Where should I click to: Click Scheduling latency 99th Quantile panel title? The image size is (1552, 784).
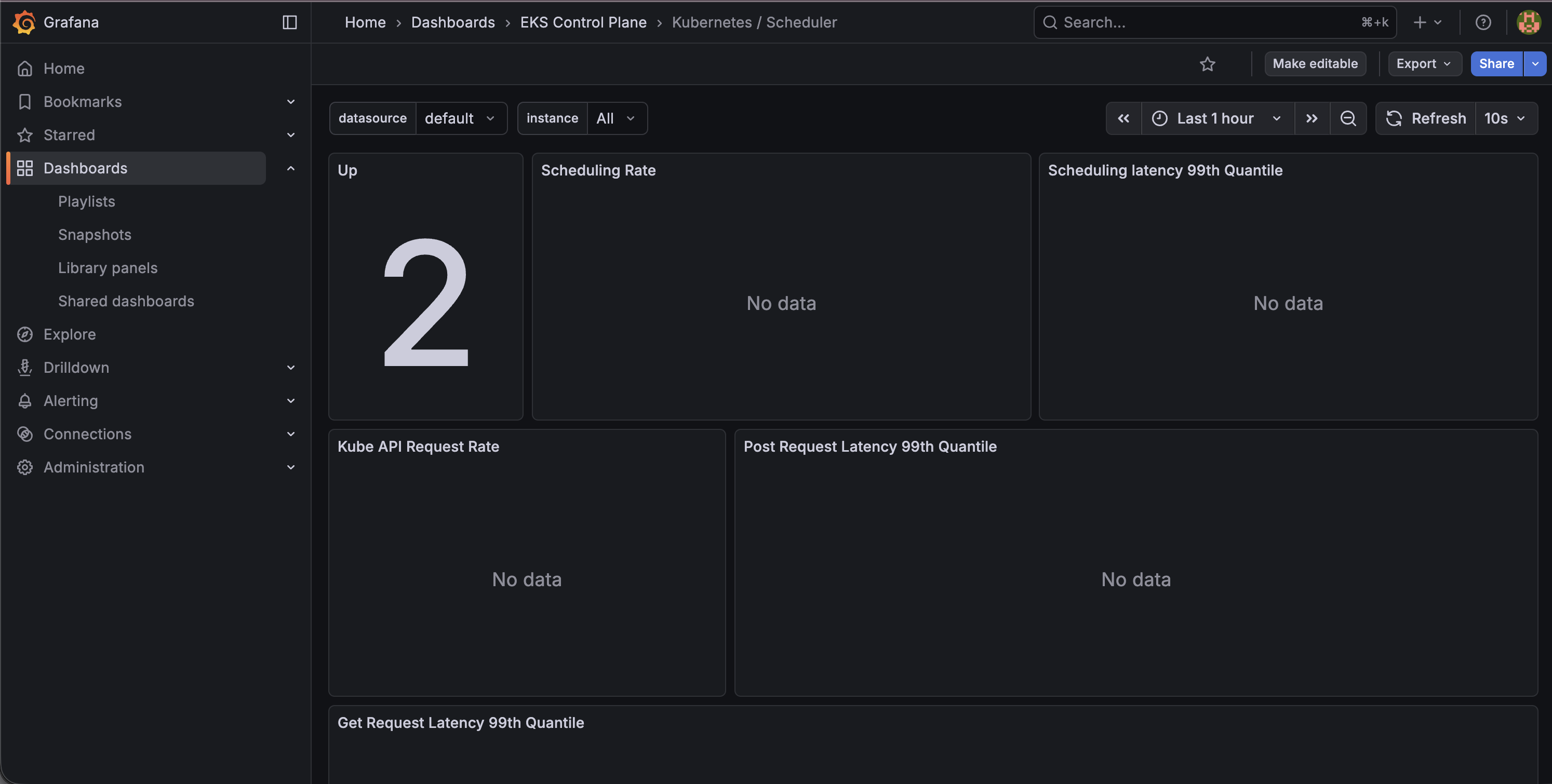tap(1165, 170)
